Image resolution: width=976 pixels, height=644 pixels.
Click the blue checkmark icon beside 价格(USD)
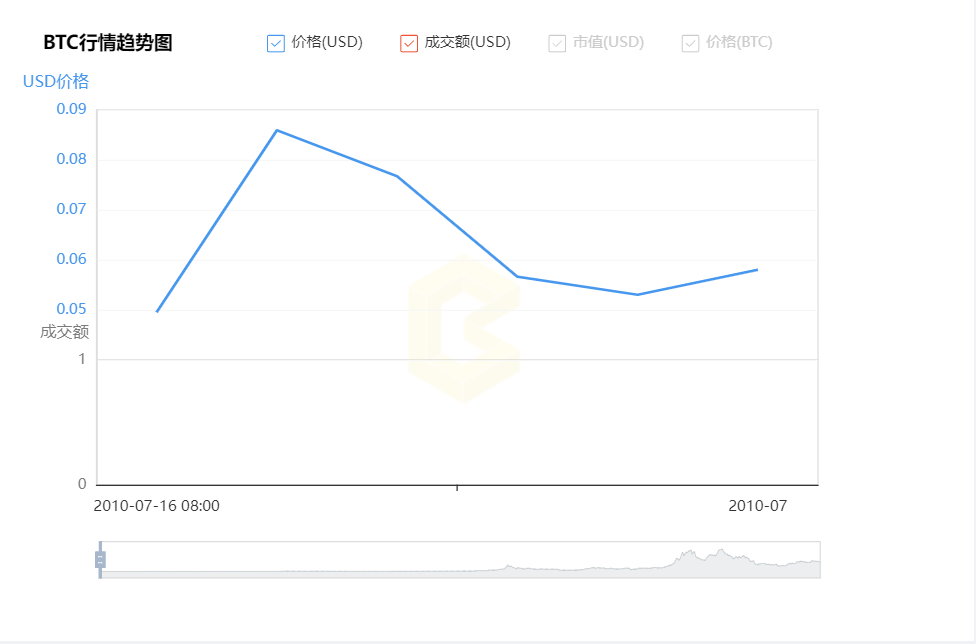(277, 42)
